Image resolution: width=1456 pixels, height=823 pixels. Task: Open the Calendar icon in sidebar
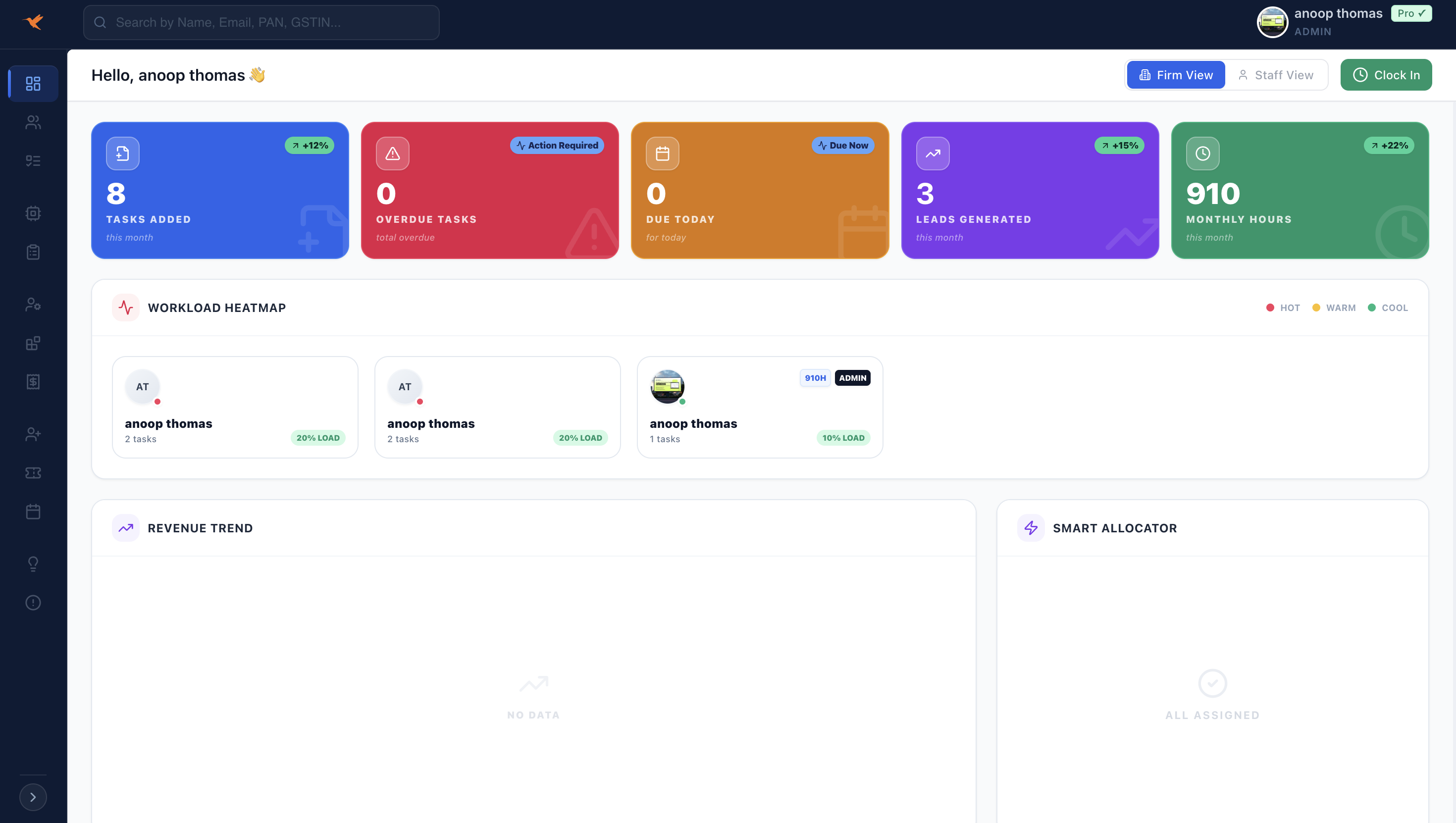(32, 512)
